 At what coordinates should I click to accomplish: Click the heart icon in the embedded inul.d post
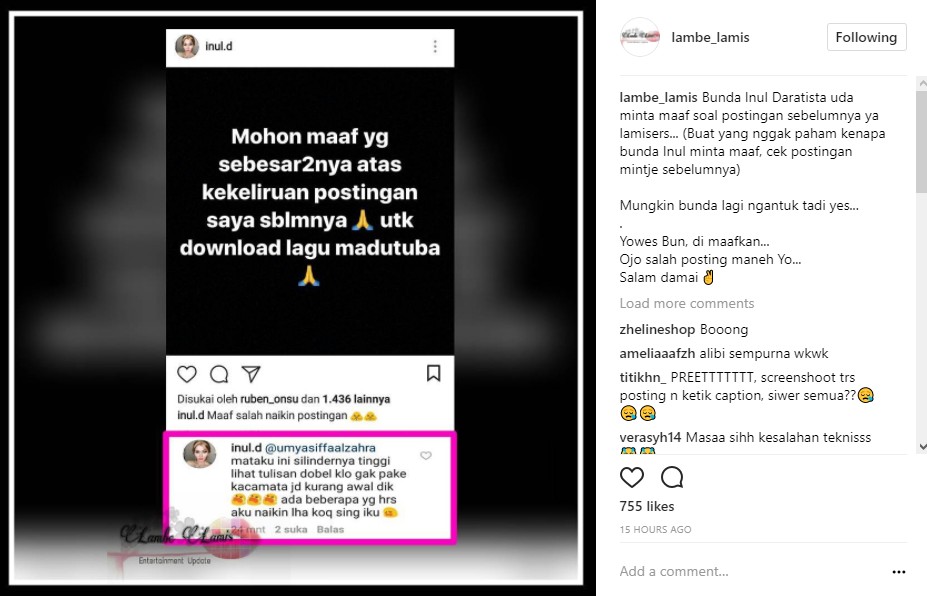click(x=187, y=374)
